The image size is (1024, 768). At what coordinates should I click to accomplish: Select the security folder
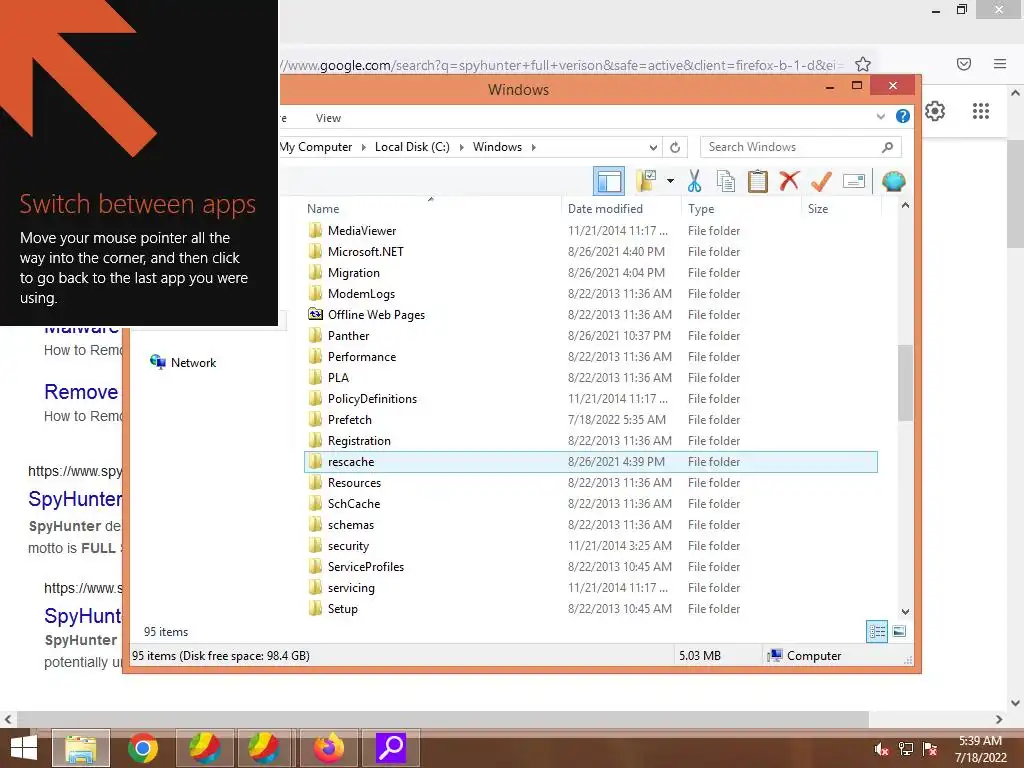point(348,545)
